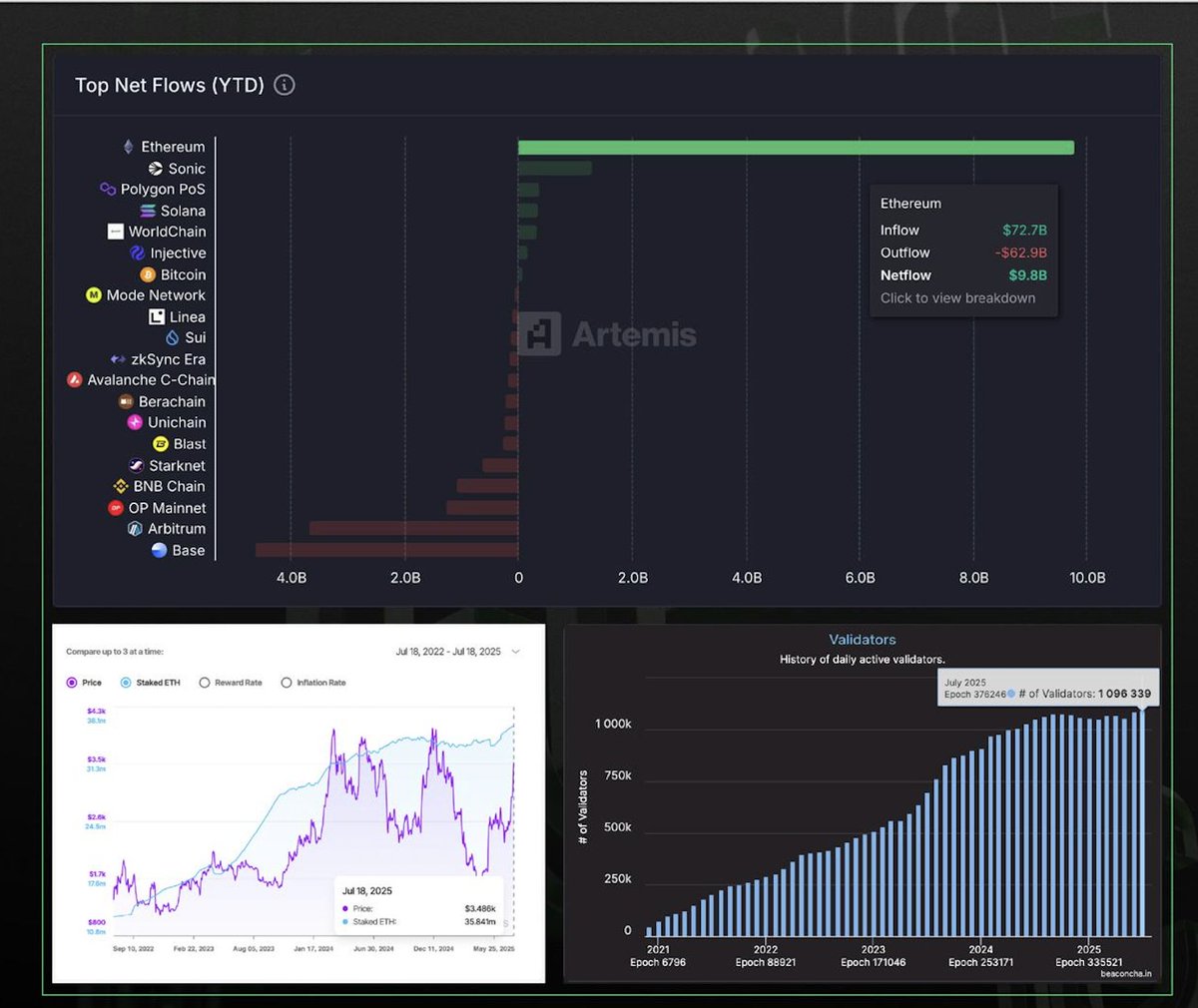Select the Staked ETH radio option
The height and width of the screenshot is (1008, 1198).
coord(126,683)
